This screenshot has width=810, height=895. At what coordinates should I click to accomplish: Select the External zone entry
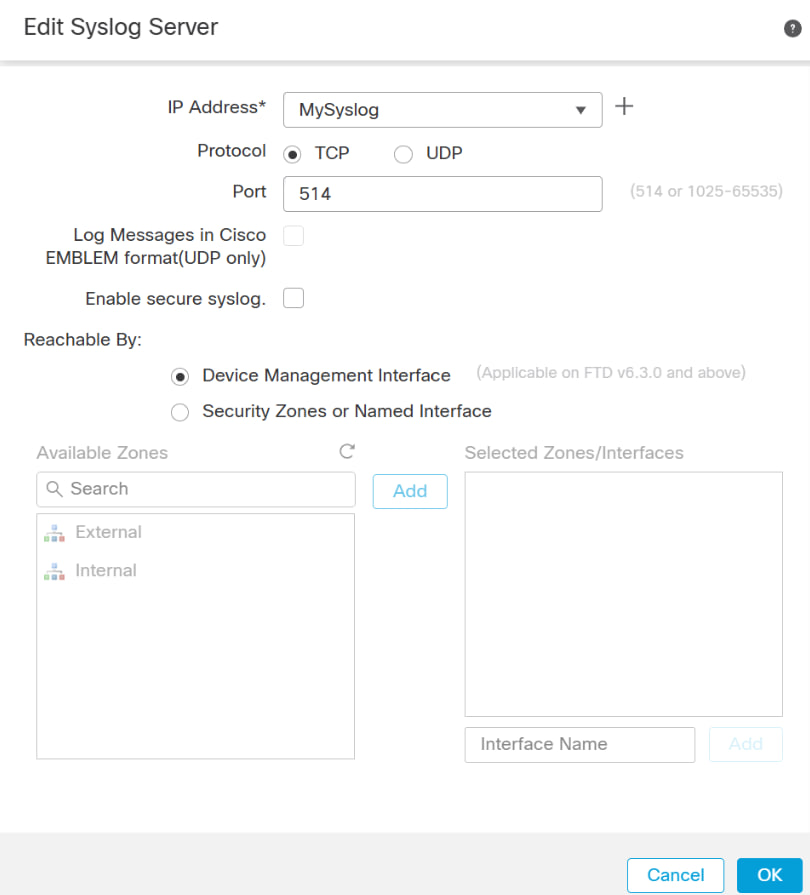click(x=107, y=532)
